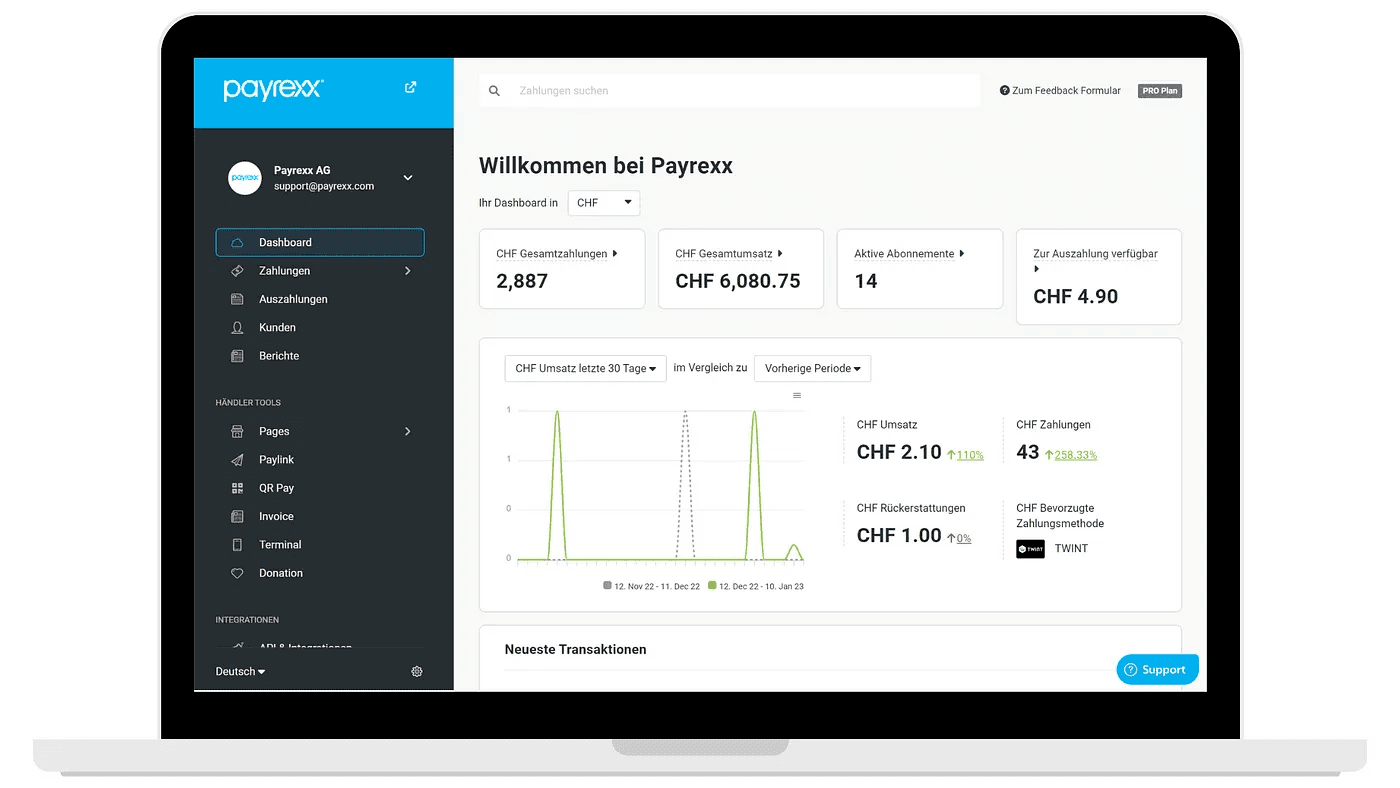Open the Dashboard menu item
The height and width of the screenshot is (788, 1400).
pos(320,243)
